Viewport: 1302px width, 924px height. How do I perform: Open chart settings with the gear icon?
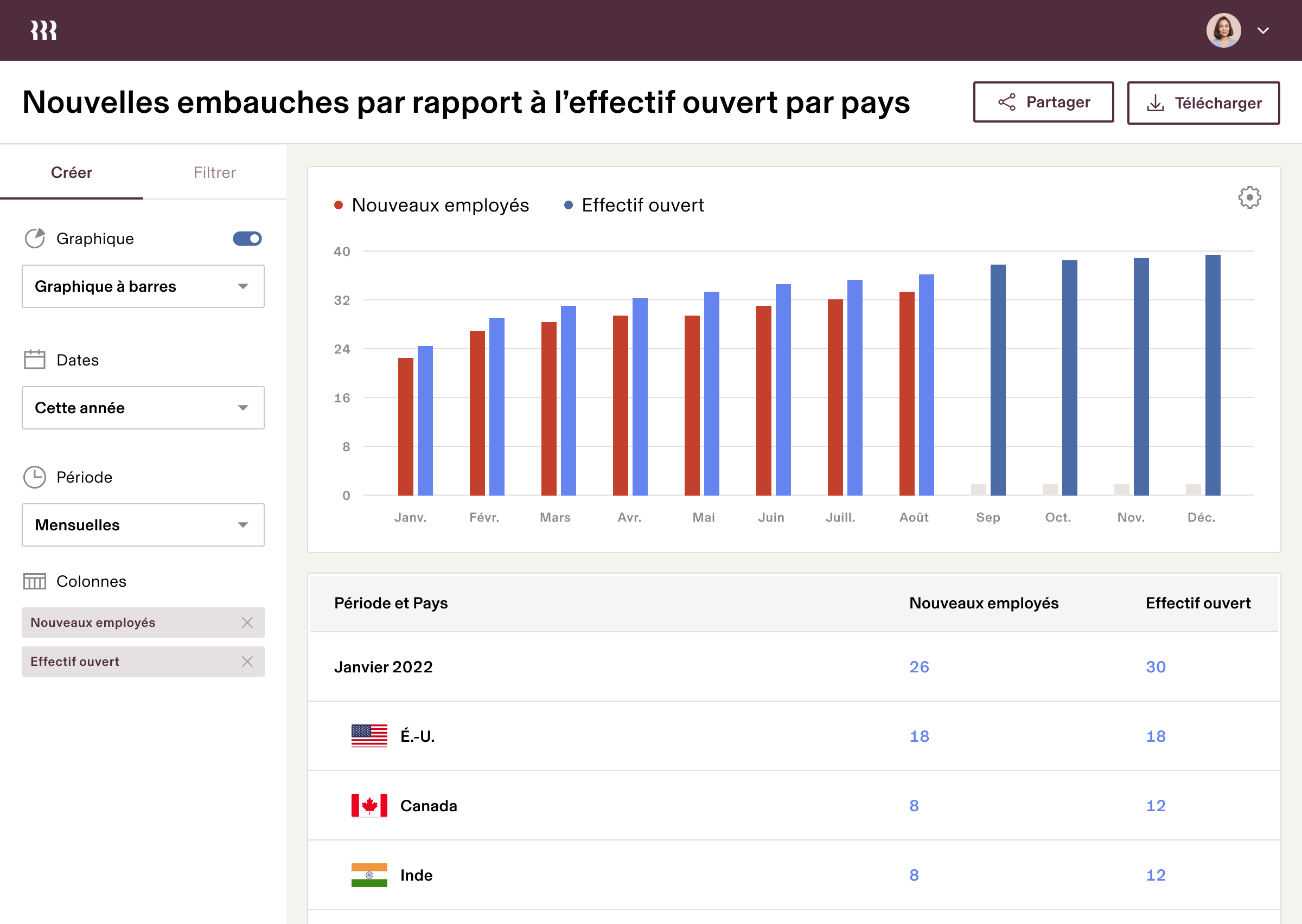pyautogui.click(x=1249, y=197)
